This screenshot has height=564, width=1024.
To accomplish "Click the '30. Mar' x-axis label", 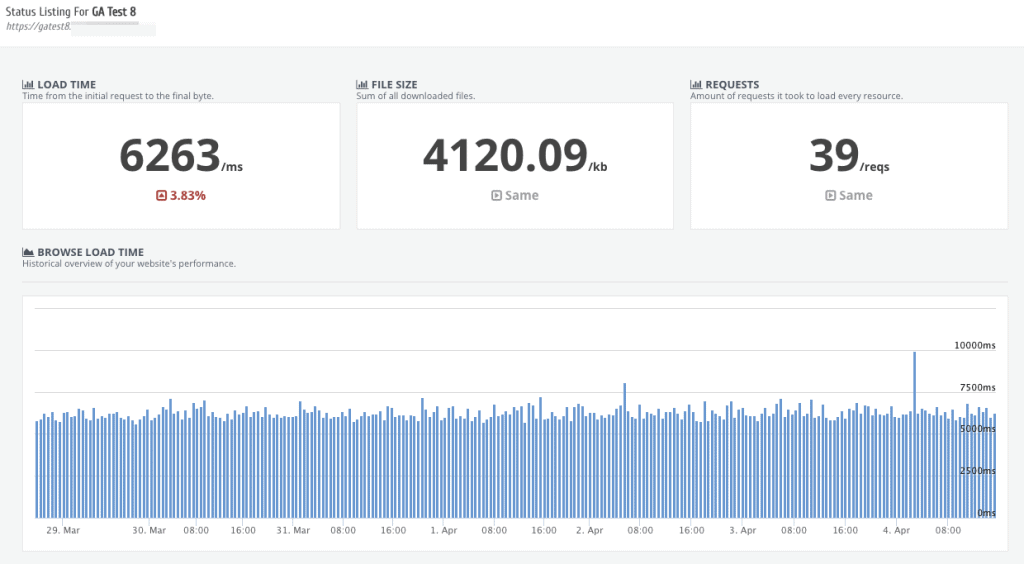I will (149, 530).
